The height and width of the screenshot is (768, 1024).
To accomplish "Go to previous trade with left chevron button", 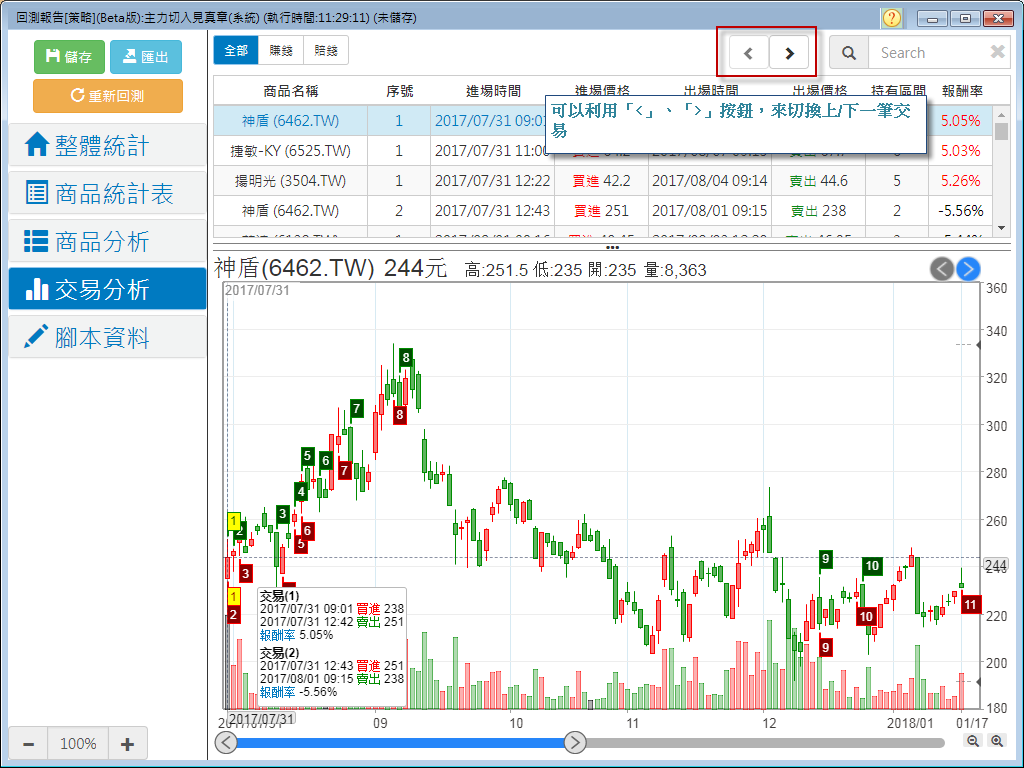I will coord(749,53).
